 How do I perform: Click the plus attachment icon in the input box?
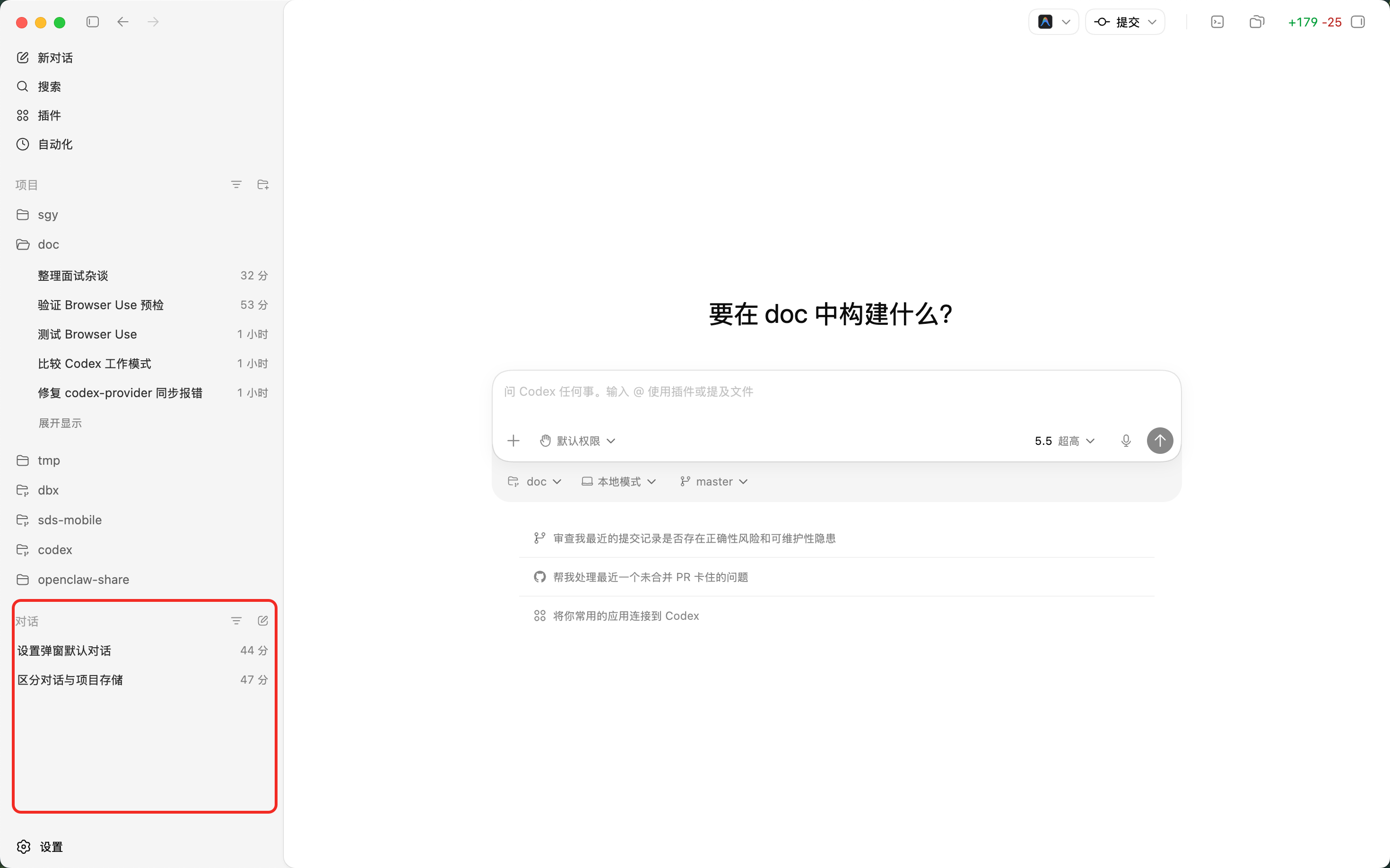click(513, 440)
